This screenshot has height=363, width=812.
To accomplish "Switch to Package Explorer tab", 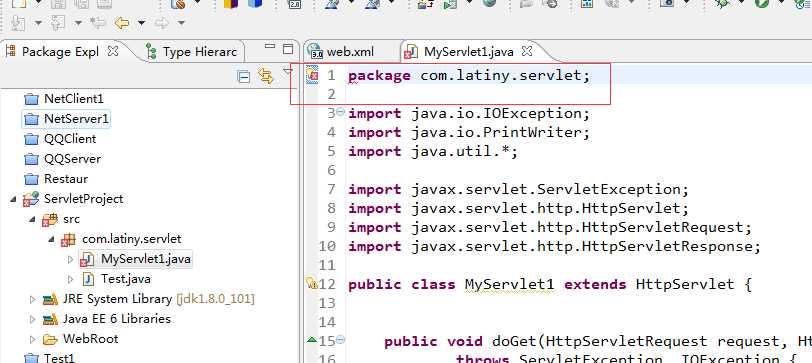I will click(60, 52).
